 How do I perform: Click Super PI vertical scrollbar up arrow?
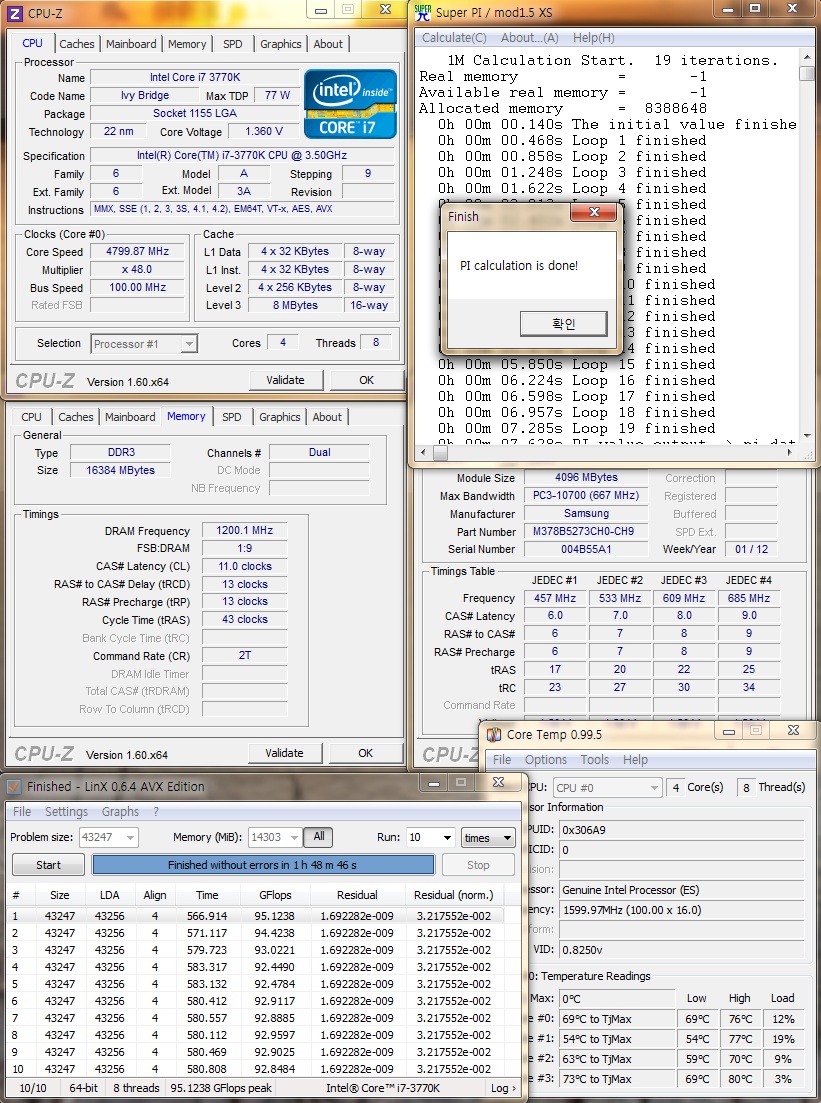807,58
